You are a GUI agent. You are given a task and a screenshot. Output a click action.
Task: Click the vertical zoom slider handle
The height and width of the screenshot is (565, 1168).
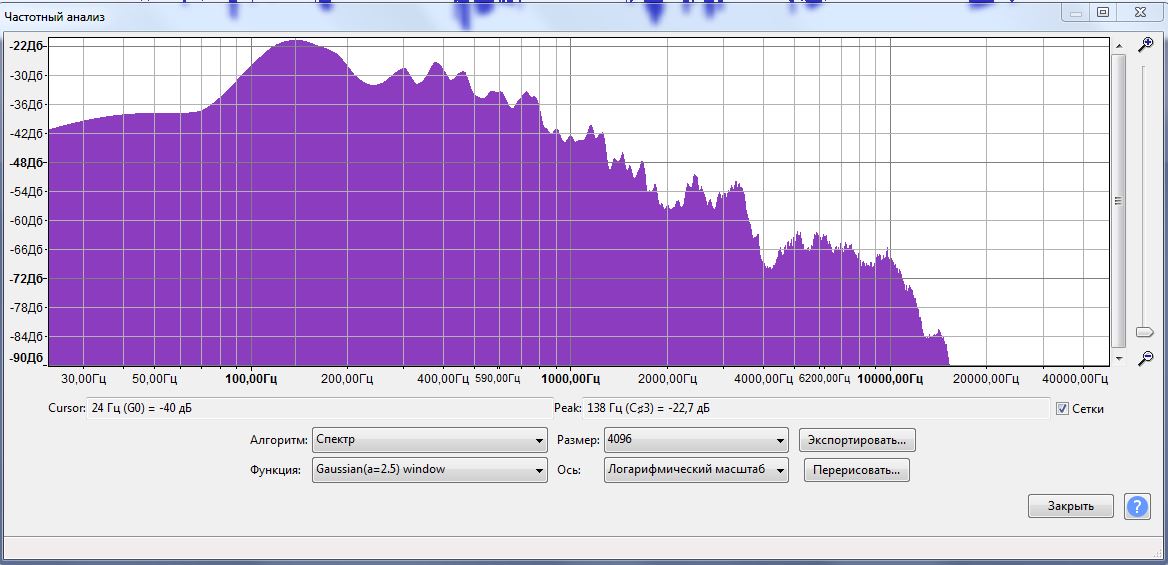coord(1145,332)
